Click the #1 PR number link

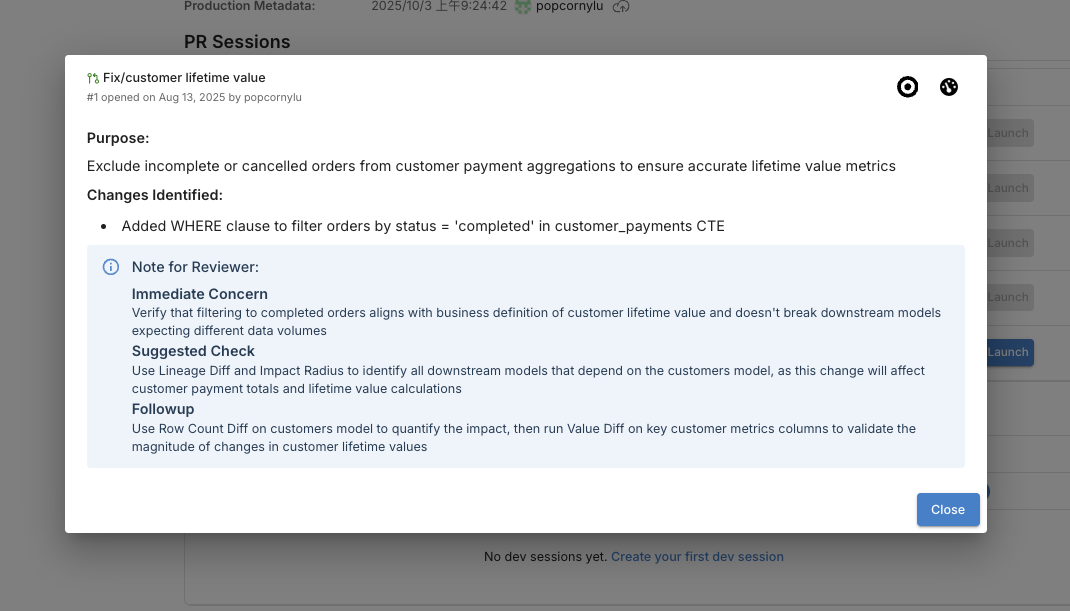click(x=90, y=97)
